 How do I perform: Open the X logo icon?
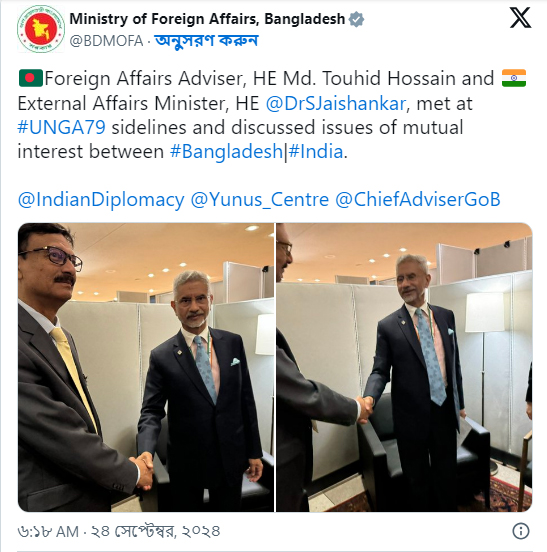pos(520,18)
